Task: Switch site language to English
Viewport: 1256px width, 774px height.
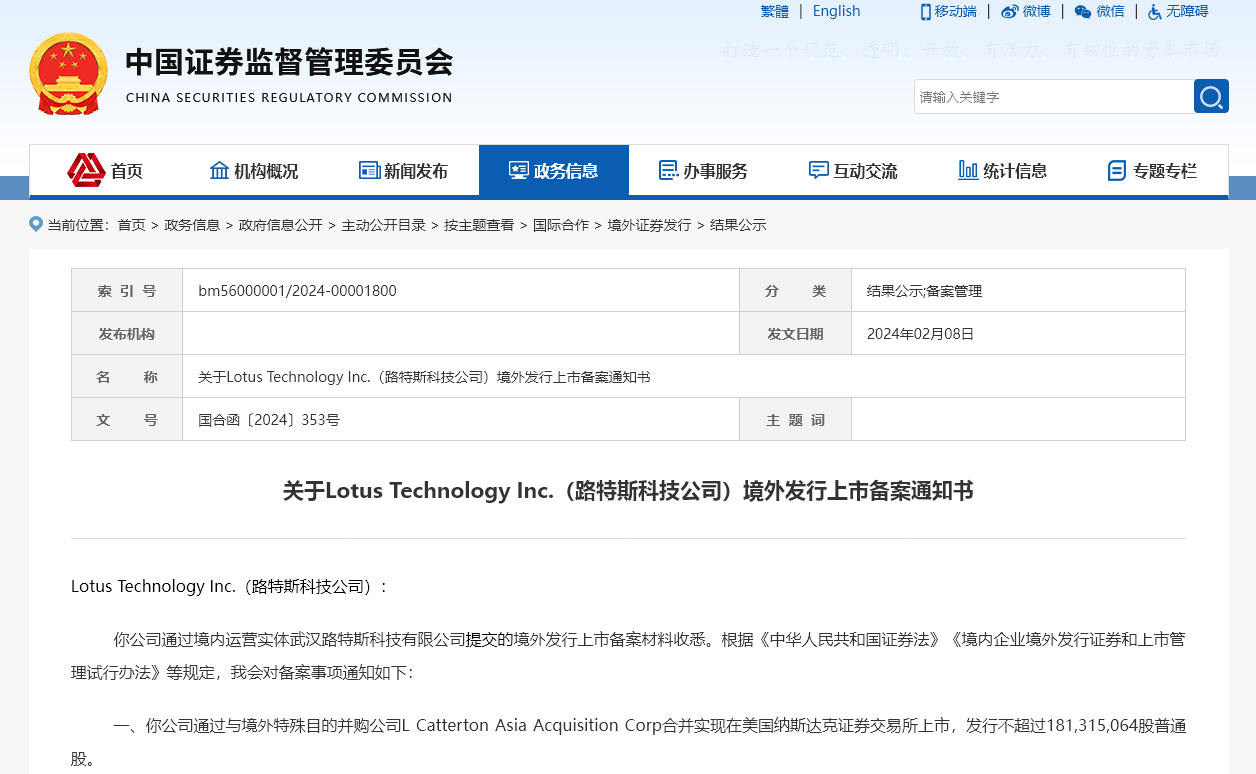Action: (837, 11)
